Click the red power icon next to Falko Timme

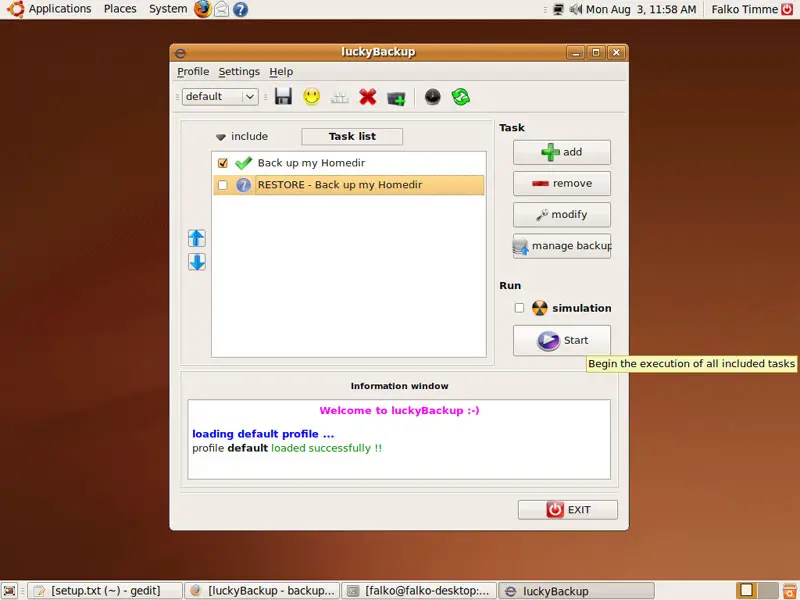[788, 9]
